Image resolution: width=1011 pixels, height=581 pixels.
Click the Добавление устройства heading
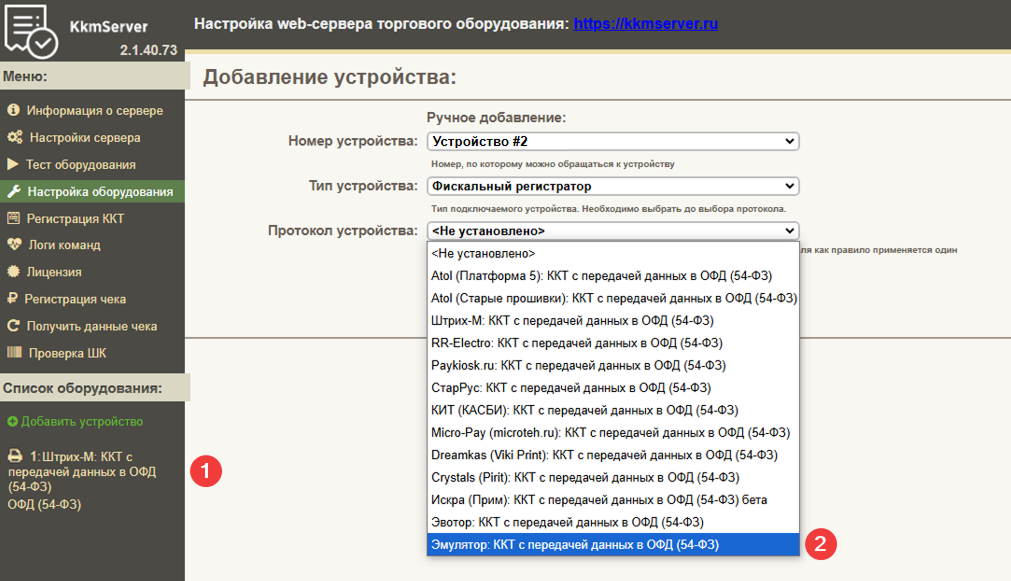[329, 77]
